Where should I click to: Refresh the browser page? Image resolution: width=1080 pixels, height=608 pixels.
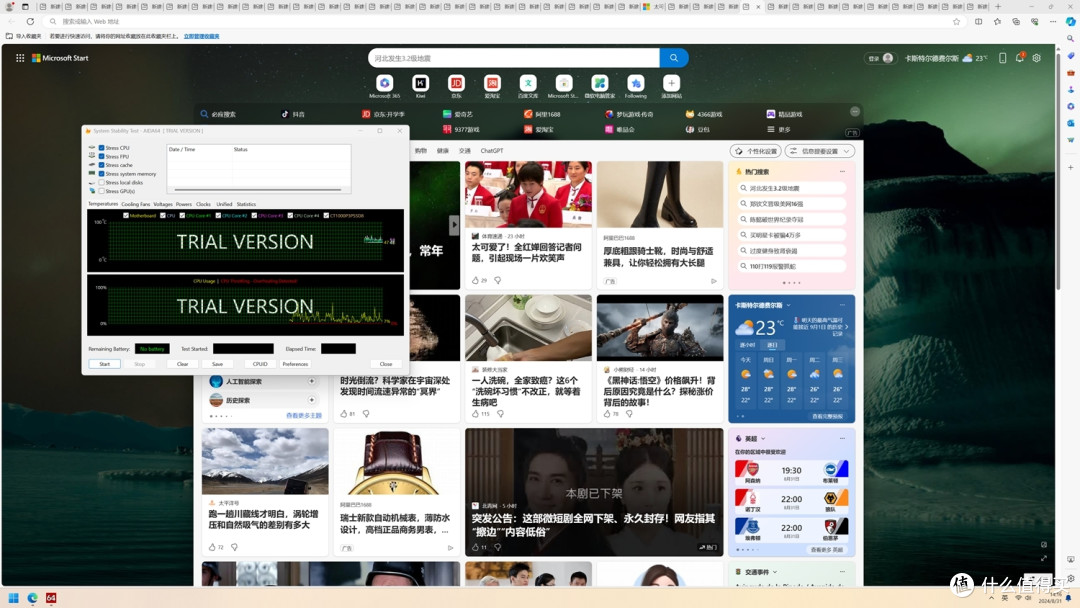coord(30,21)
